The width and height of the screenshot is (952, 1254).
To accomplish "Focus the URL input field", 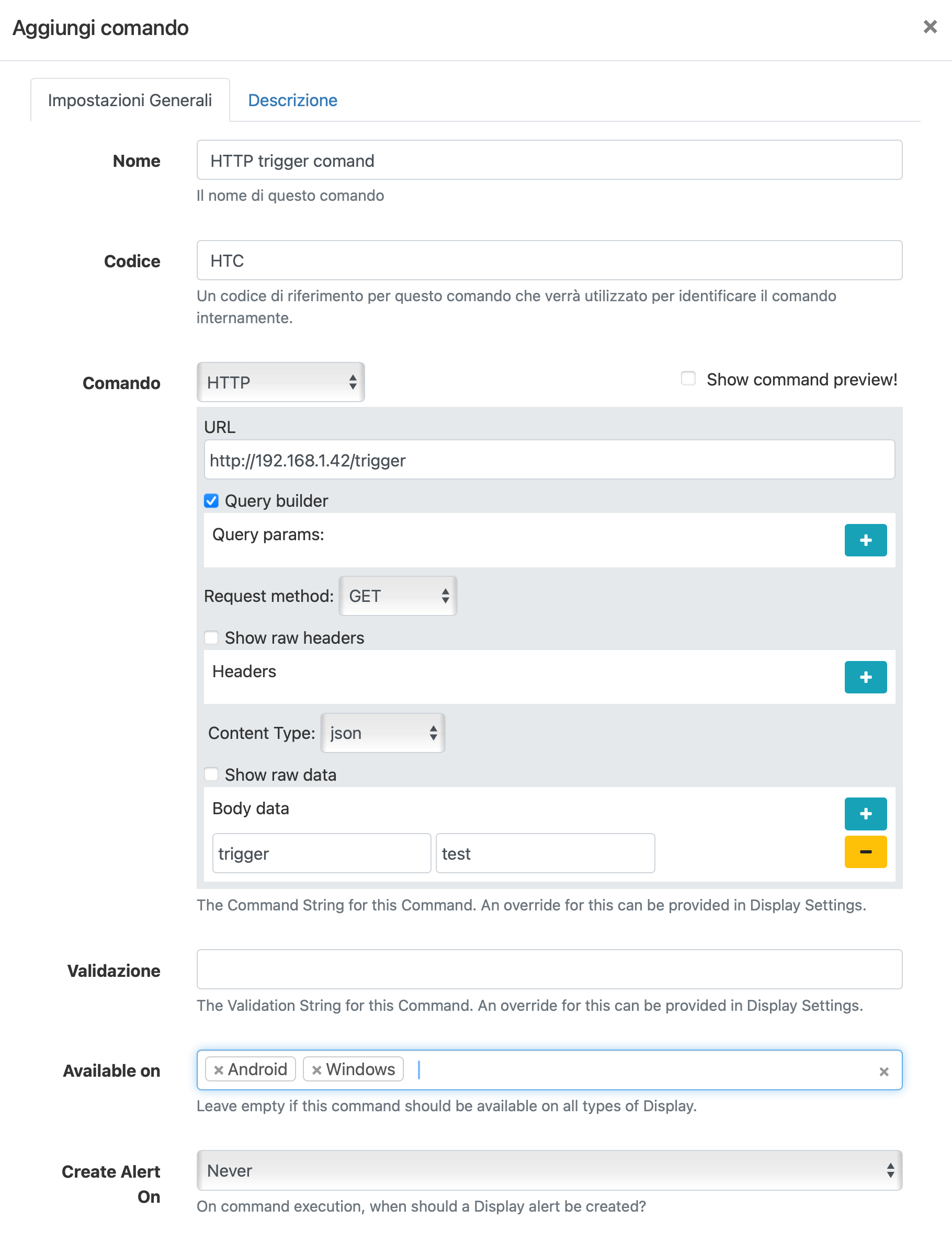I will [549, 460].
